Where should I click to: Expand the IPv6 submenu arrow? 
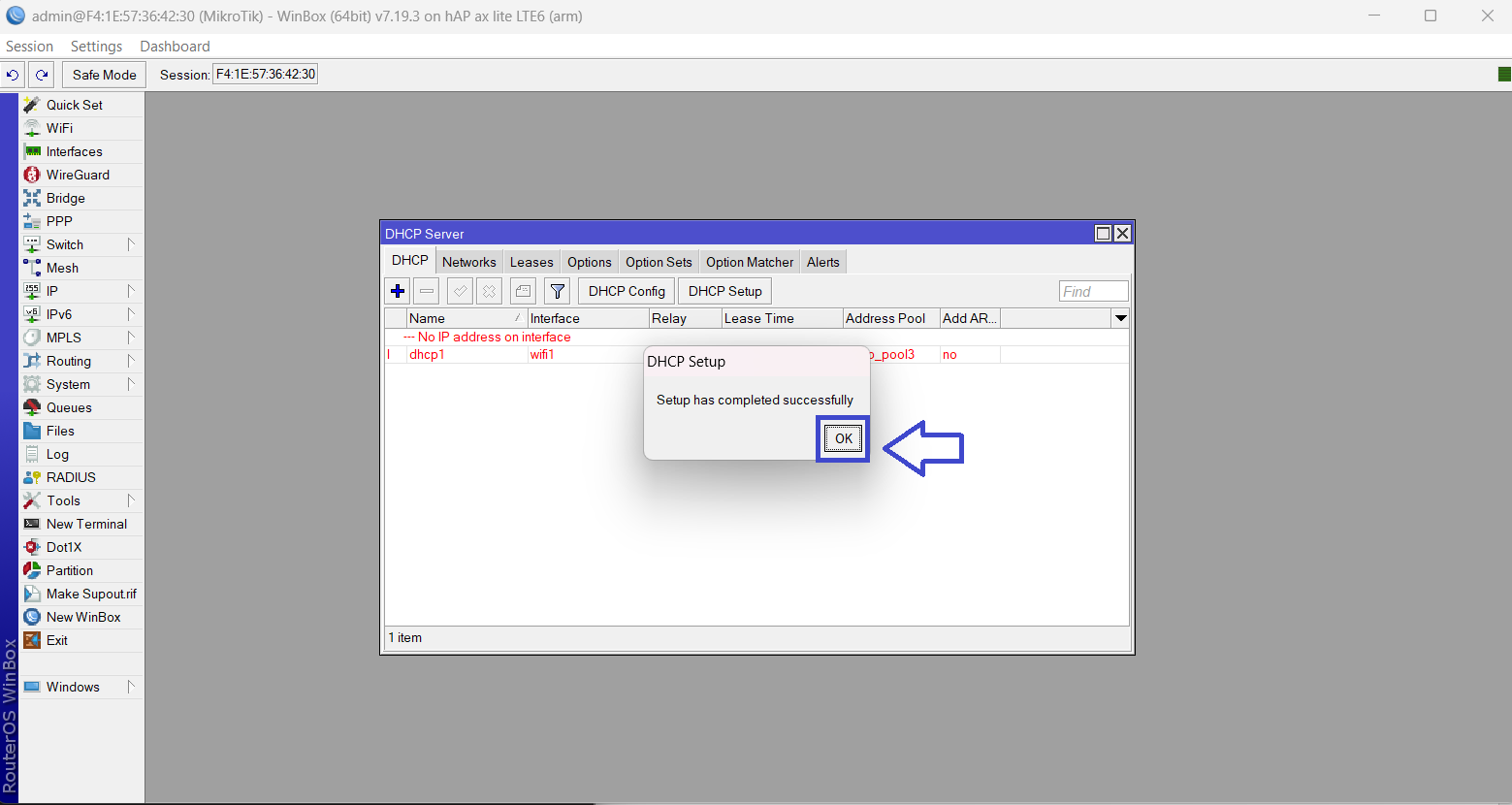pyautogui.click(x=131, y=314)
